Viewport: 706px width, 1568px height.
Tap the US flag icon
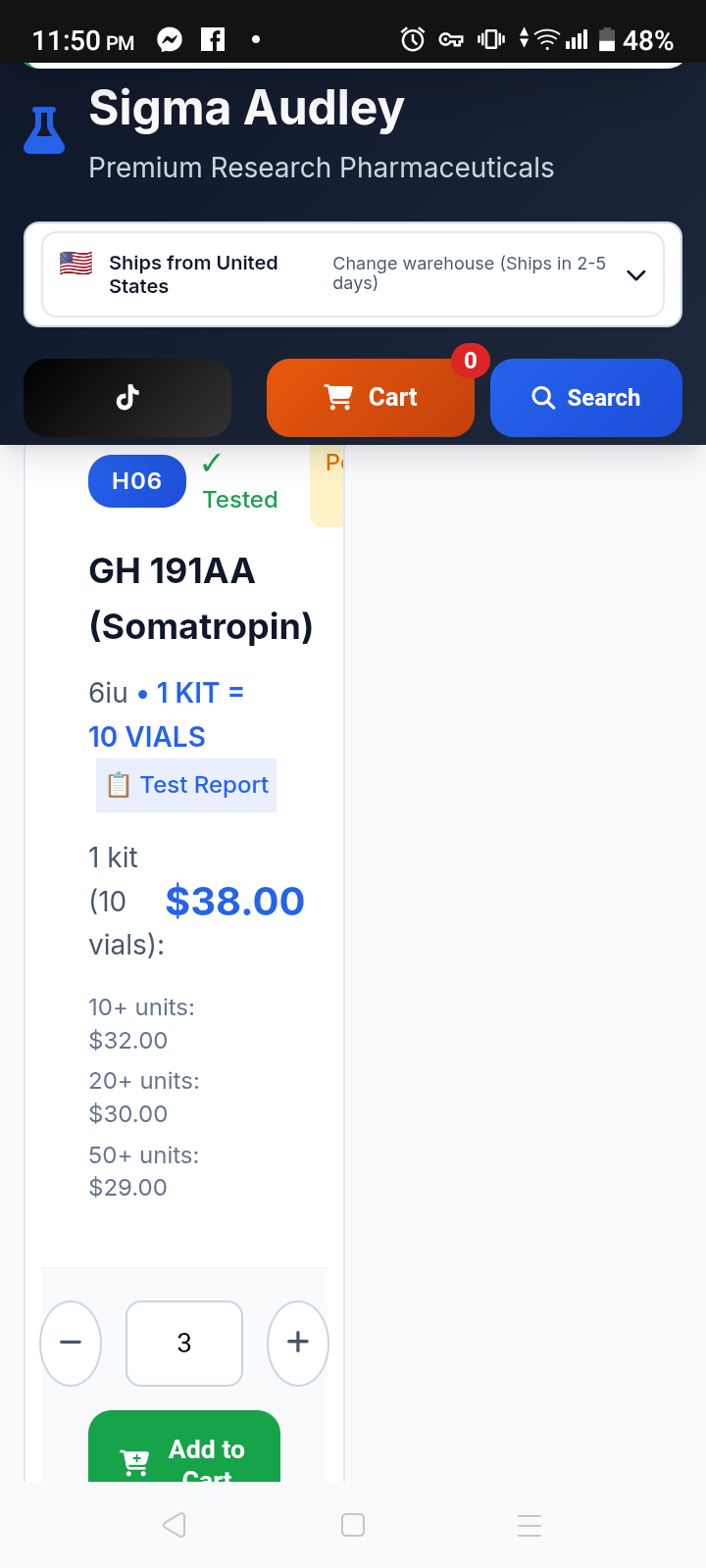[x=76, y=263]
